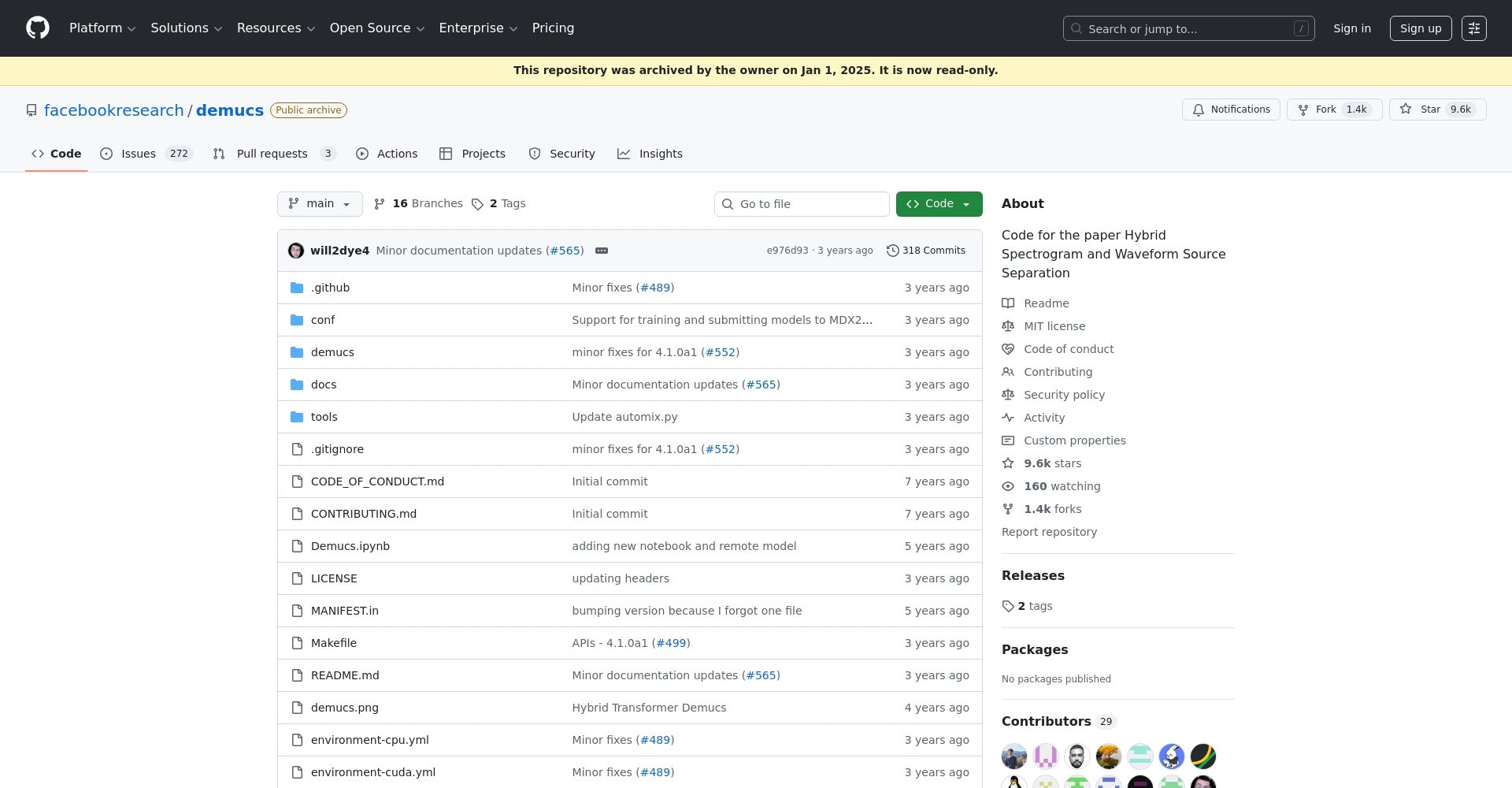
Task: Click will2dye4's avatar picture
Action: click(x=296, y=251)
